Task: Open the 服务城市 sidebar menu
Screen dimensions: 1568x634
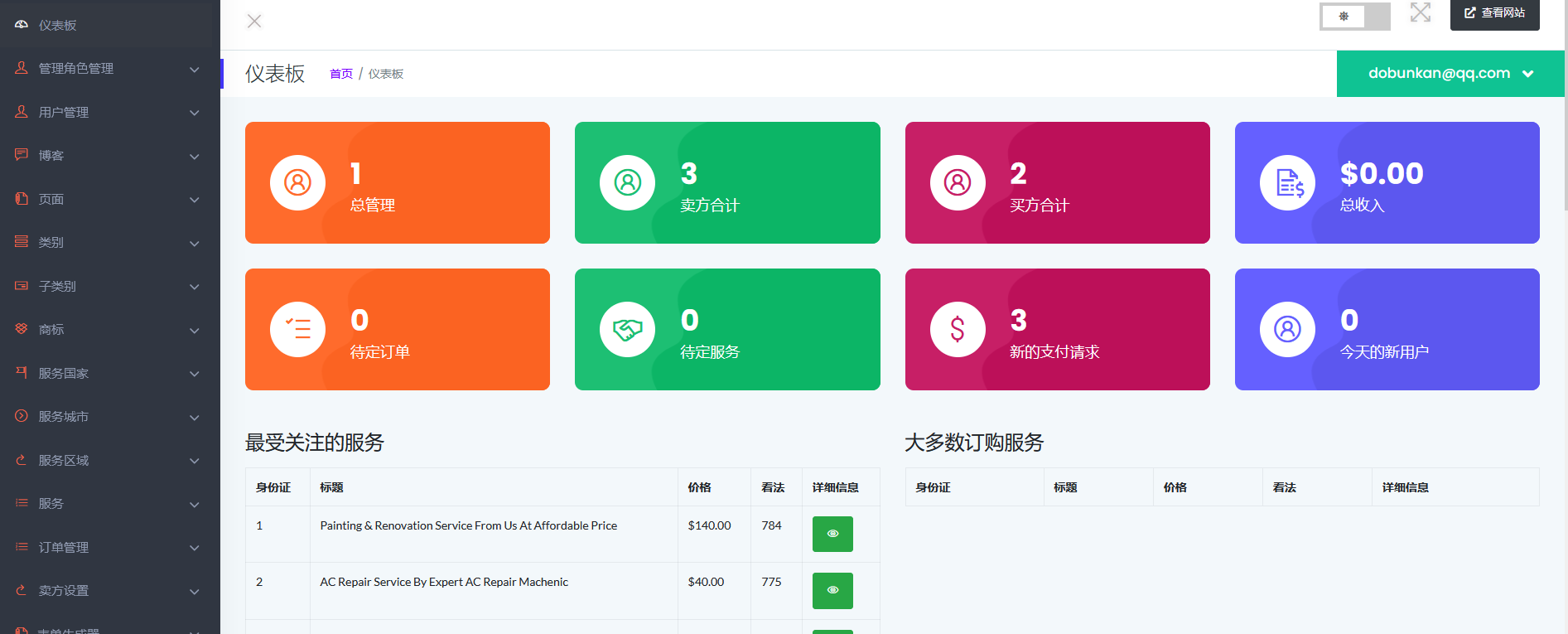Action: point(106,416)
